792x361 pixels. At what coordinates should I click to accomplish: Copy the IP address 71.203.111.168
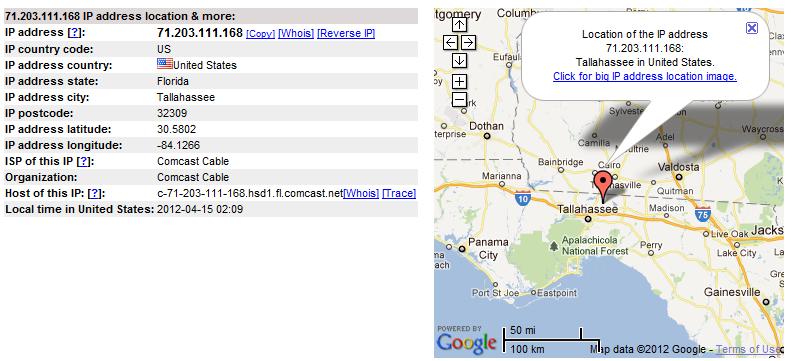261,34
